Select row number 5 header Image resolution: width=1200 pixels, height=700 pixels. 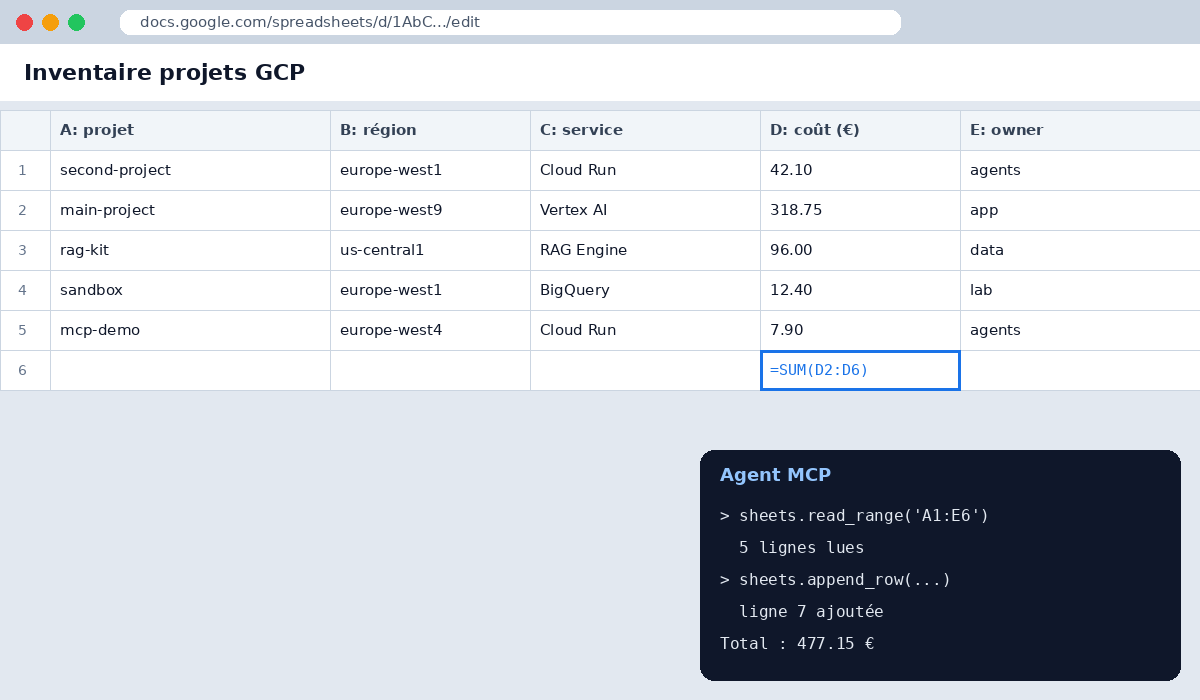point(25,330)
